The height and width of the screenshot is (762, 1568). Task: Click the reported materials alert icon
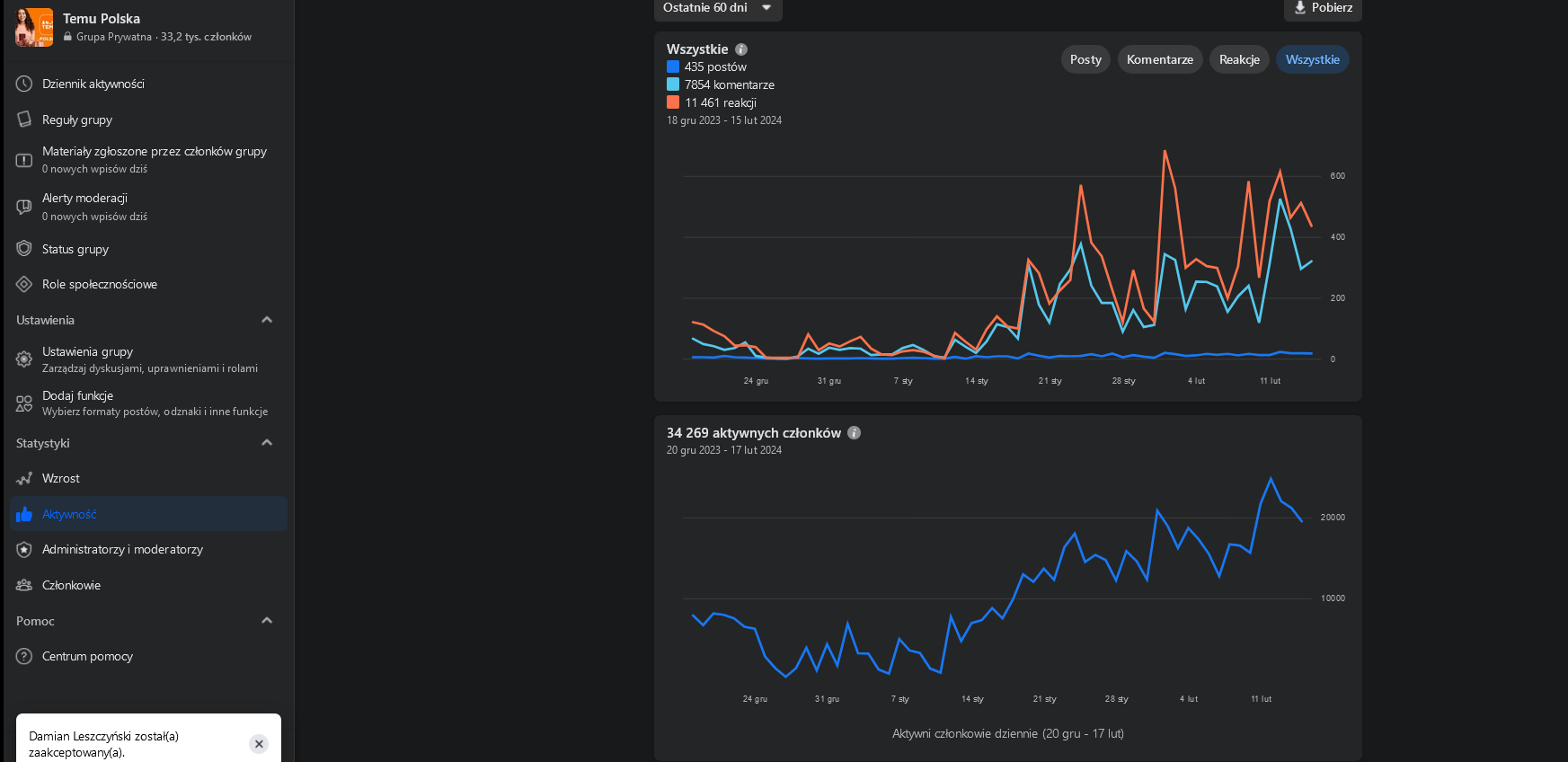click(24, 160)
